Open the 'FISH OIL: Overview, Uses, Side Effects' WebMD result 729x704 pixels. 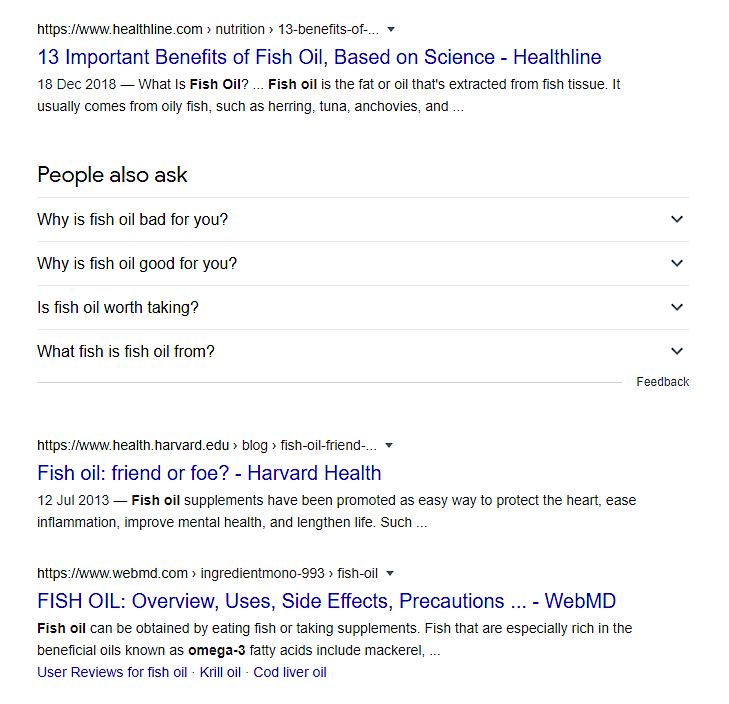[326, 601]
